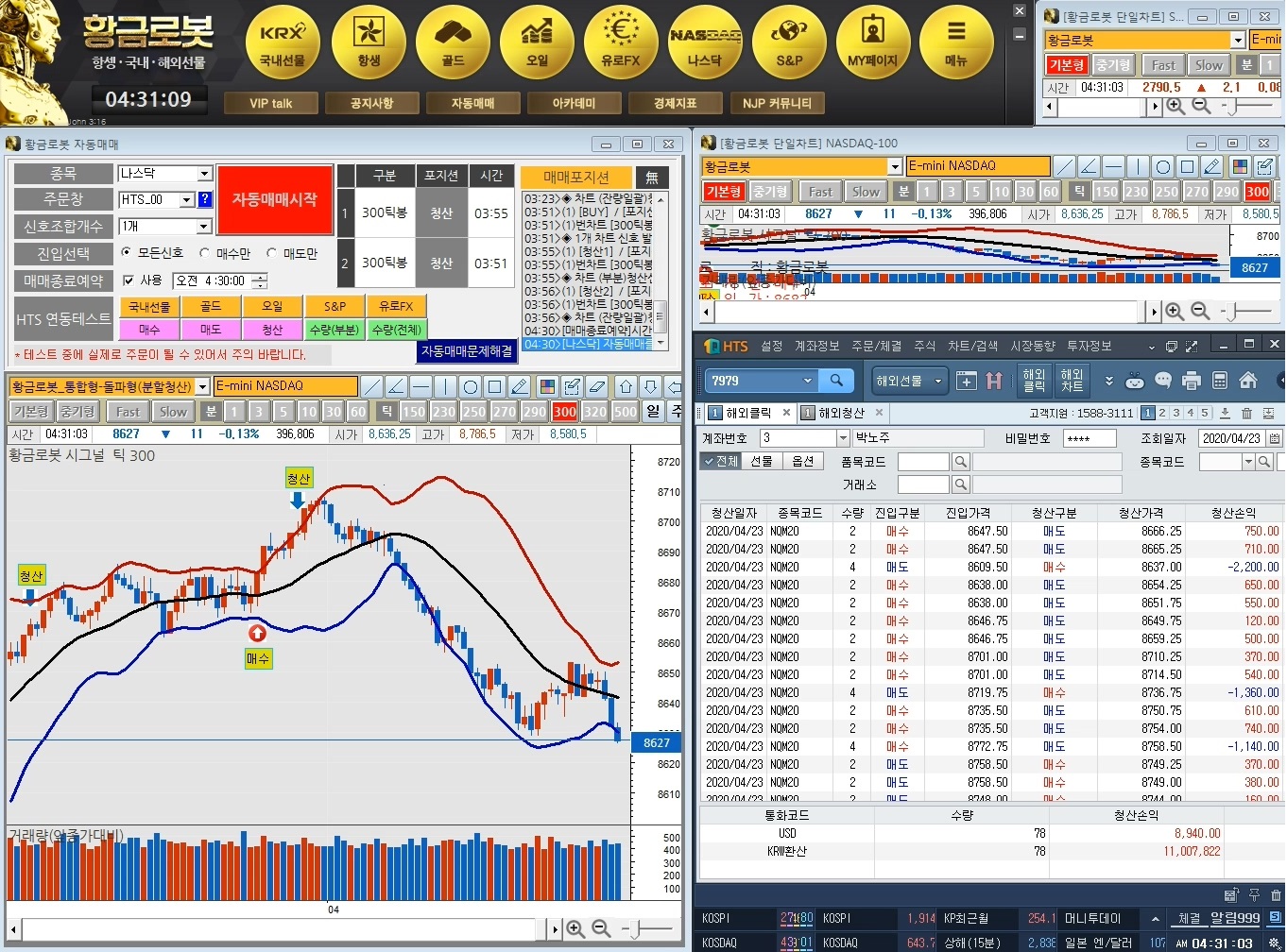This screenshot has width=1287, height=952.
Task: Open the 오일 oil market icon
Action: [x=537, y=42]
